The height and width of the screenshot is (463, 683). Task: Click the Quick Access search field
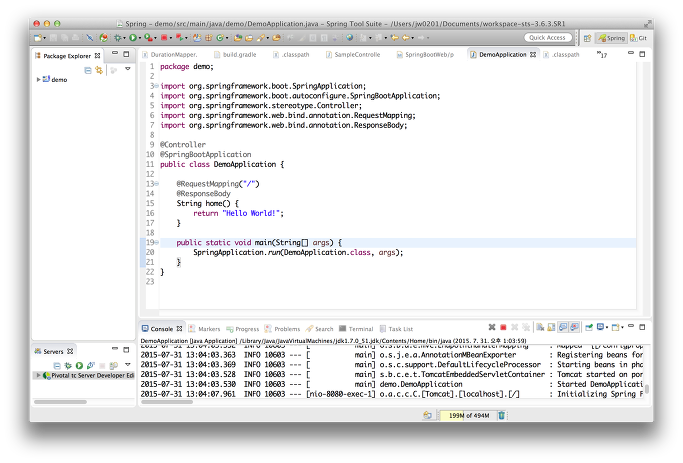pos(548,38)
